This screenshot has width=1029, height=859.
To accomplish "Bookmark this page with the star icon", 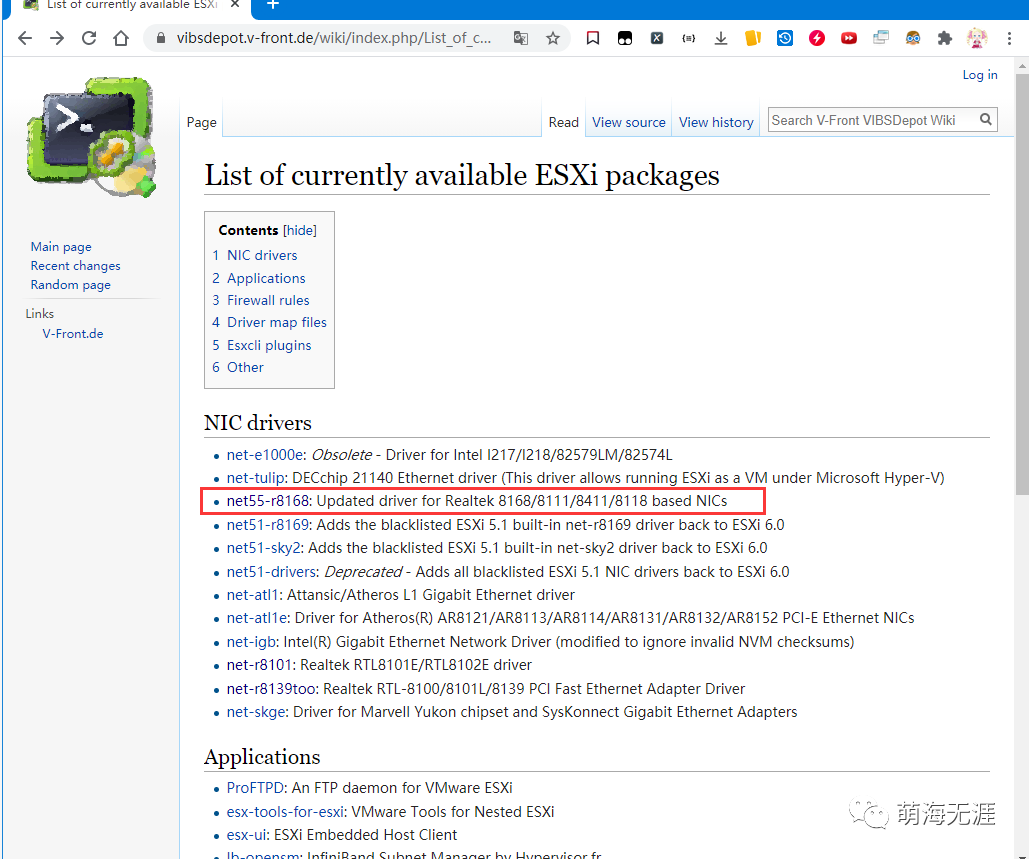I will pos(553,38).
